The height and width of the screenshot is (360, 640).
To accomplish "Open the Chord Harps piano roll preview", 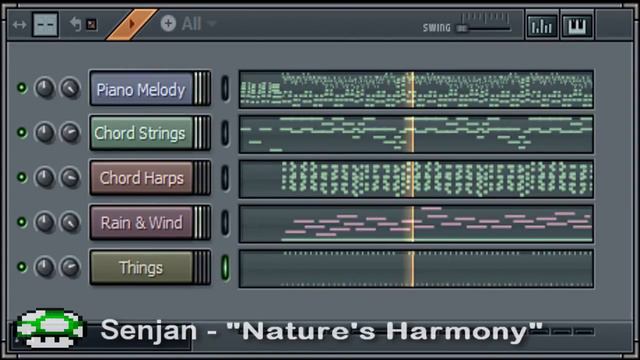I will coord(416,179).
